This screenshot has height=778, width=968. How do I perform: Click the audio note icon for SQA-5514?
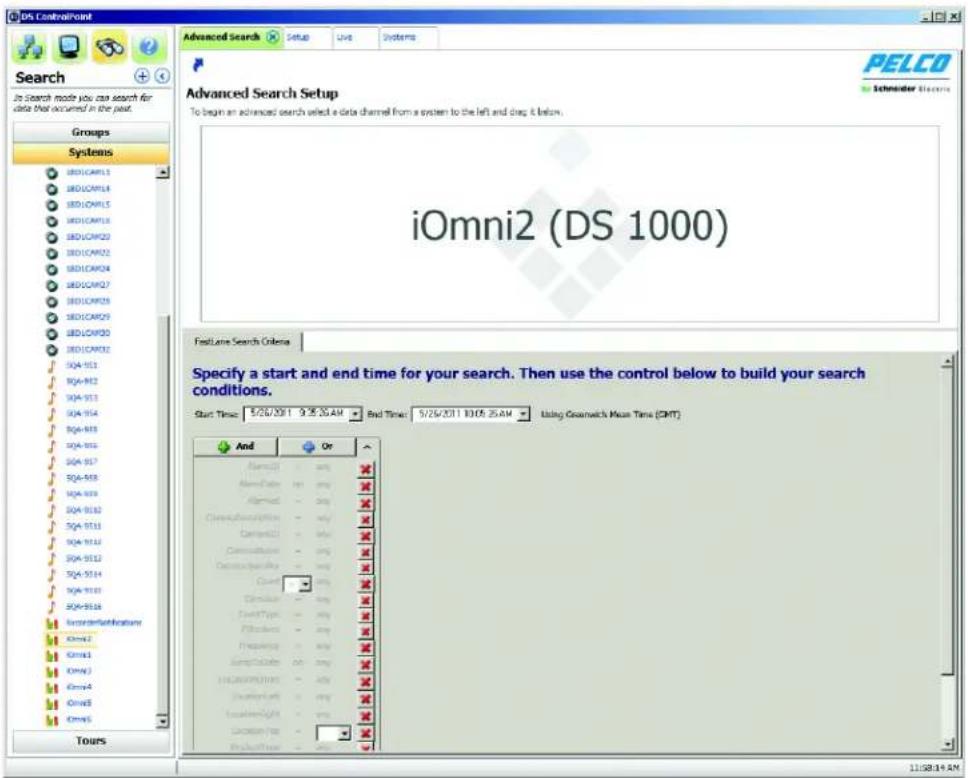pyautogui.click(x=52, y=574)
